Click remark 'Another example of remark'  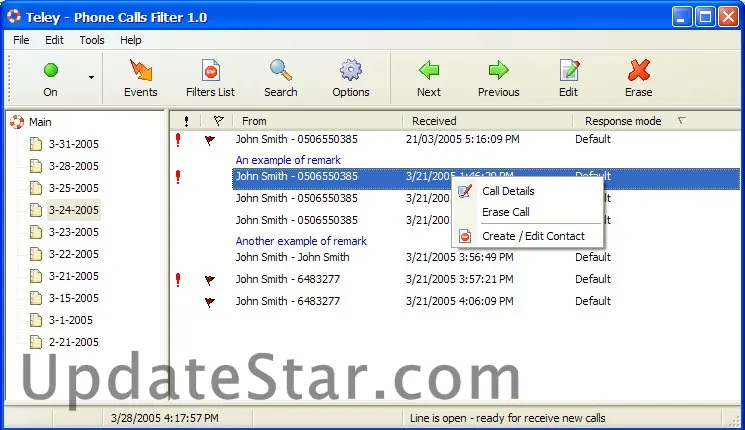(x=301, y=241)
